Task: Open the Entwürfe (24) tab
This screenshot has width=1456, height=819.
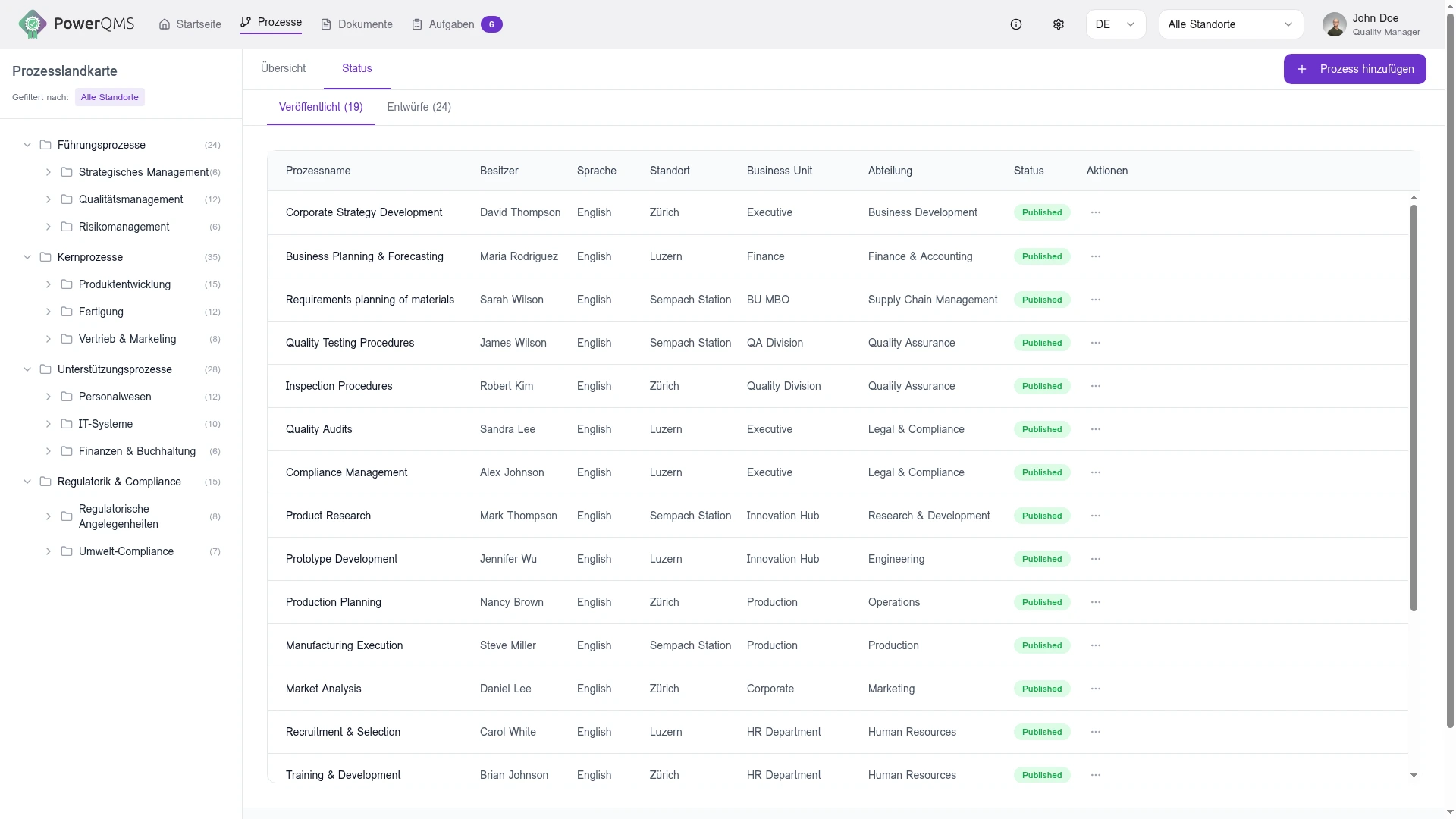Action: click(419, 107)
